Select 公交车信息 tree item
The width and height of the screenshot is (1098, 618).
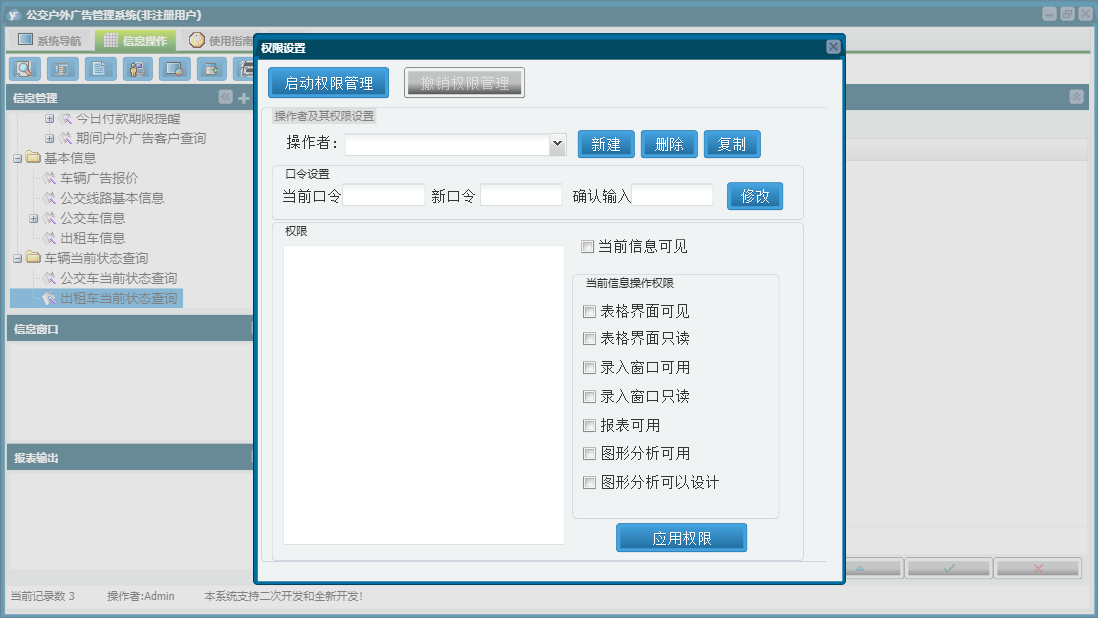[x=92, y=218]
